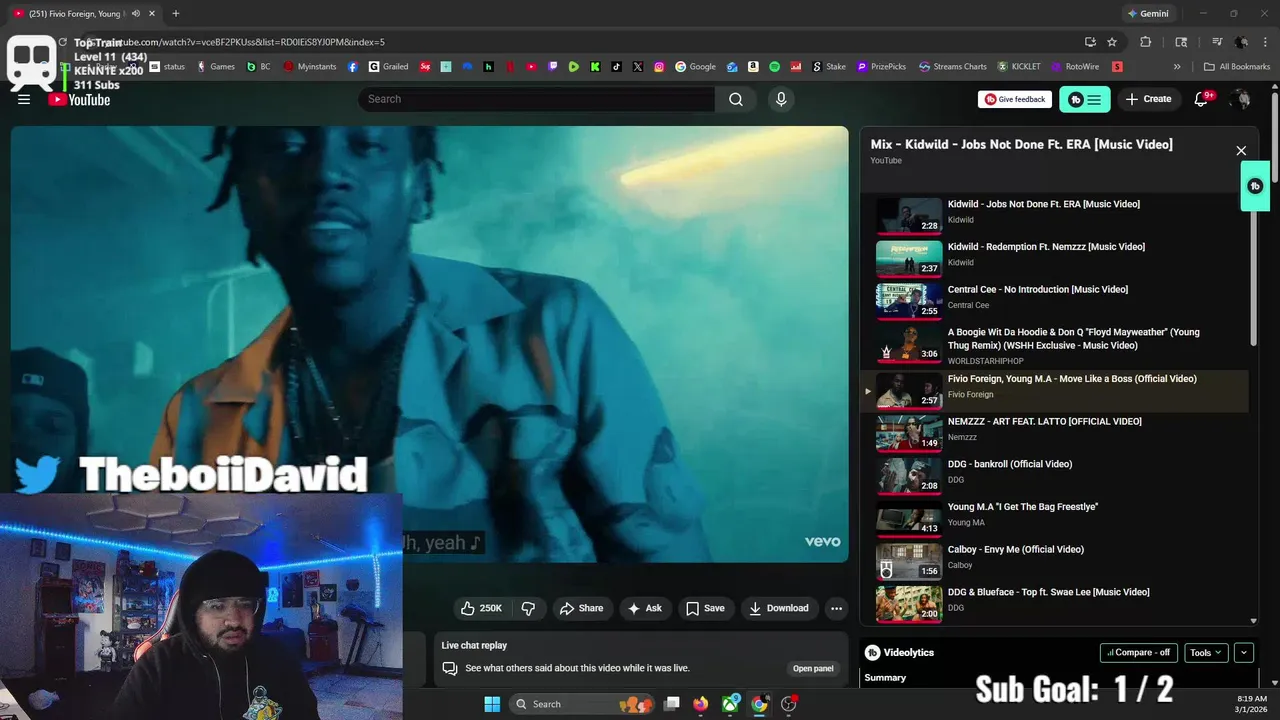Open the X bookmark icon
The height and width of the screenshot is (720, 1280).
point(638,67)
